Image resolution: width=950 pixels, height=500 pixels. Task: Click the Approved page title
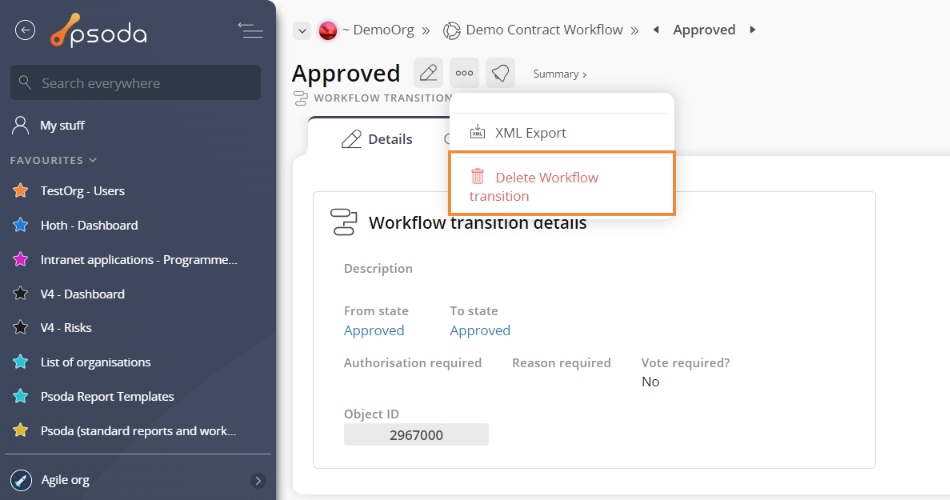tap(346, 73)
